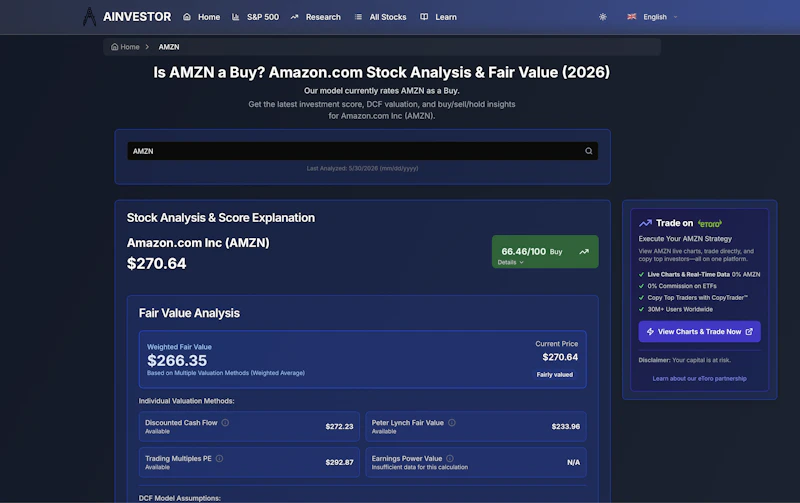
Task: Open the Learn nav item
Action: pyautogui.click(x=438, y=17)
